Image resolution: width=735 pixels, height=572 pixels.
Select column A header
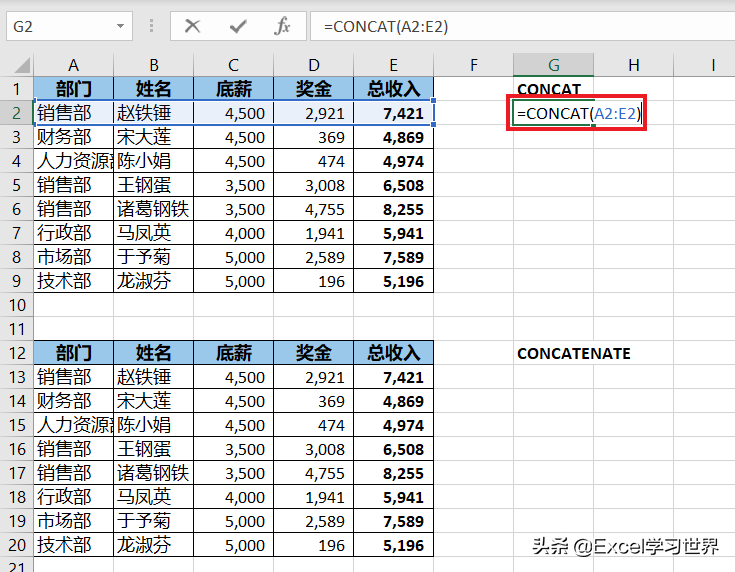pyautogui.click(x=74, y=65)
